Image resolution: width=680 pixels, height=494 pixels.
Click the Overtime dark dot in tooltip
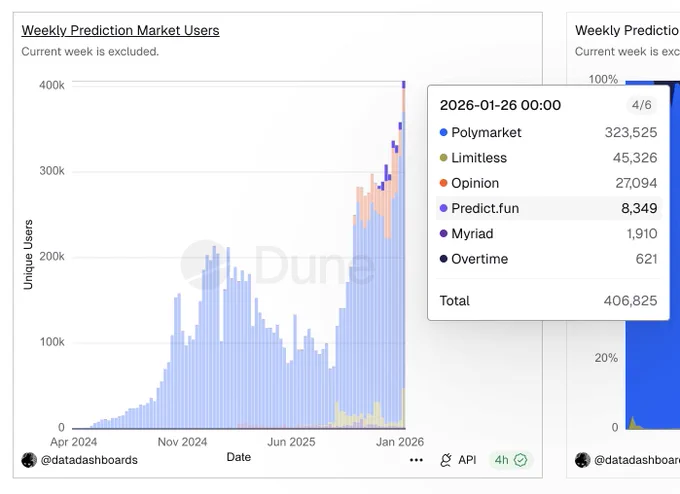pos(443,259)
